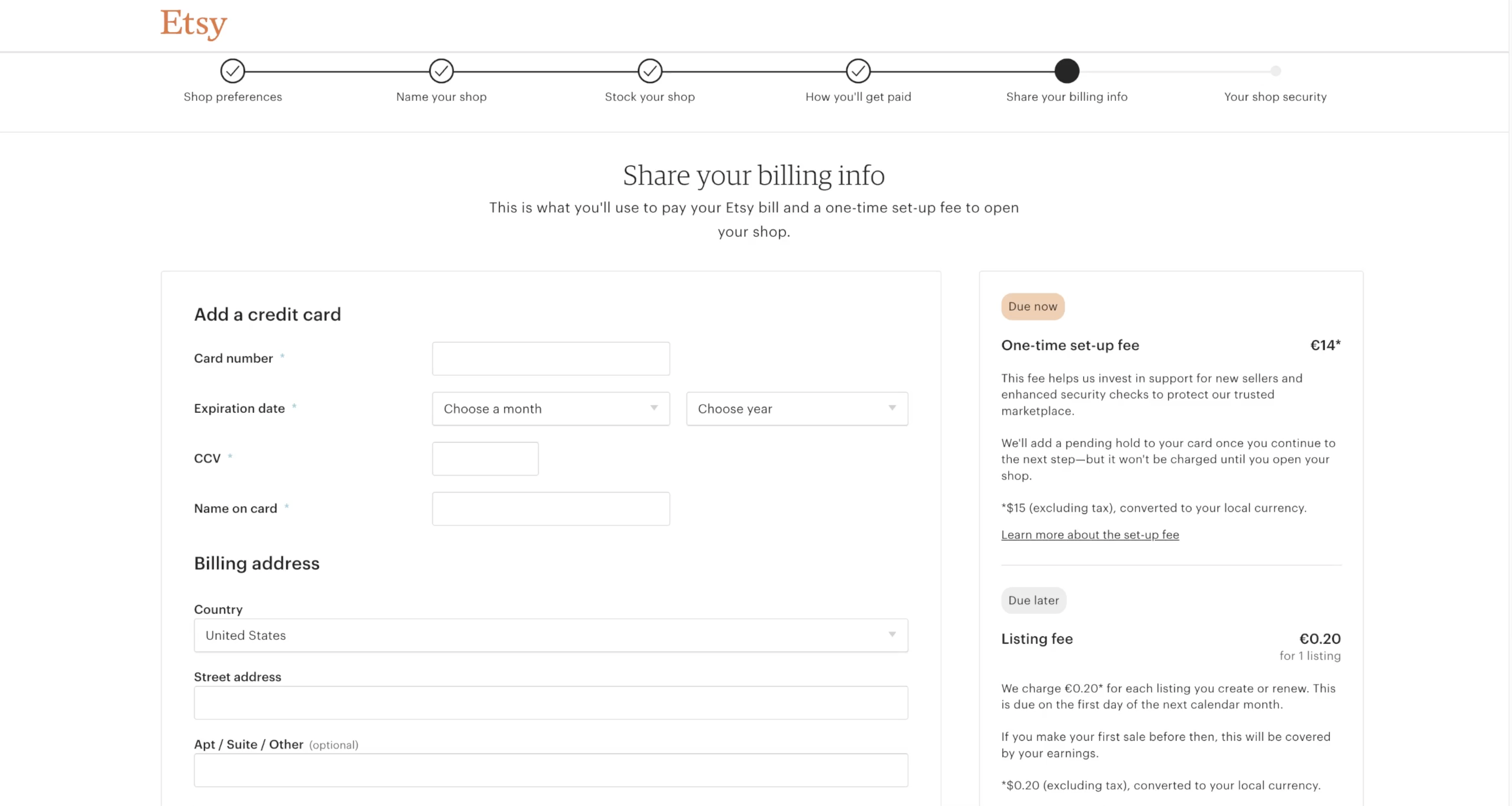Viewport: 1512px width, 806px height.
Task: Focus the Card number field
Action: (551, 359)
